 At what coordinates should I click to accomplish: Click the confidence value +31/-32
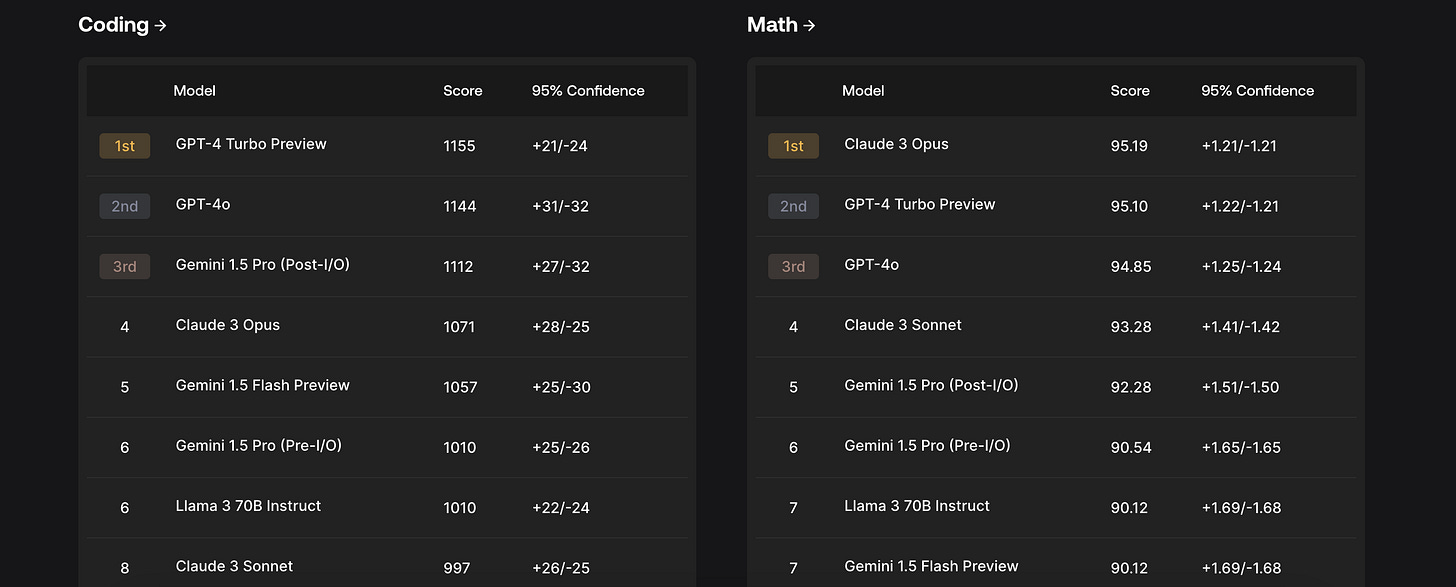(561, 206)
